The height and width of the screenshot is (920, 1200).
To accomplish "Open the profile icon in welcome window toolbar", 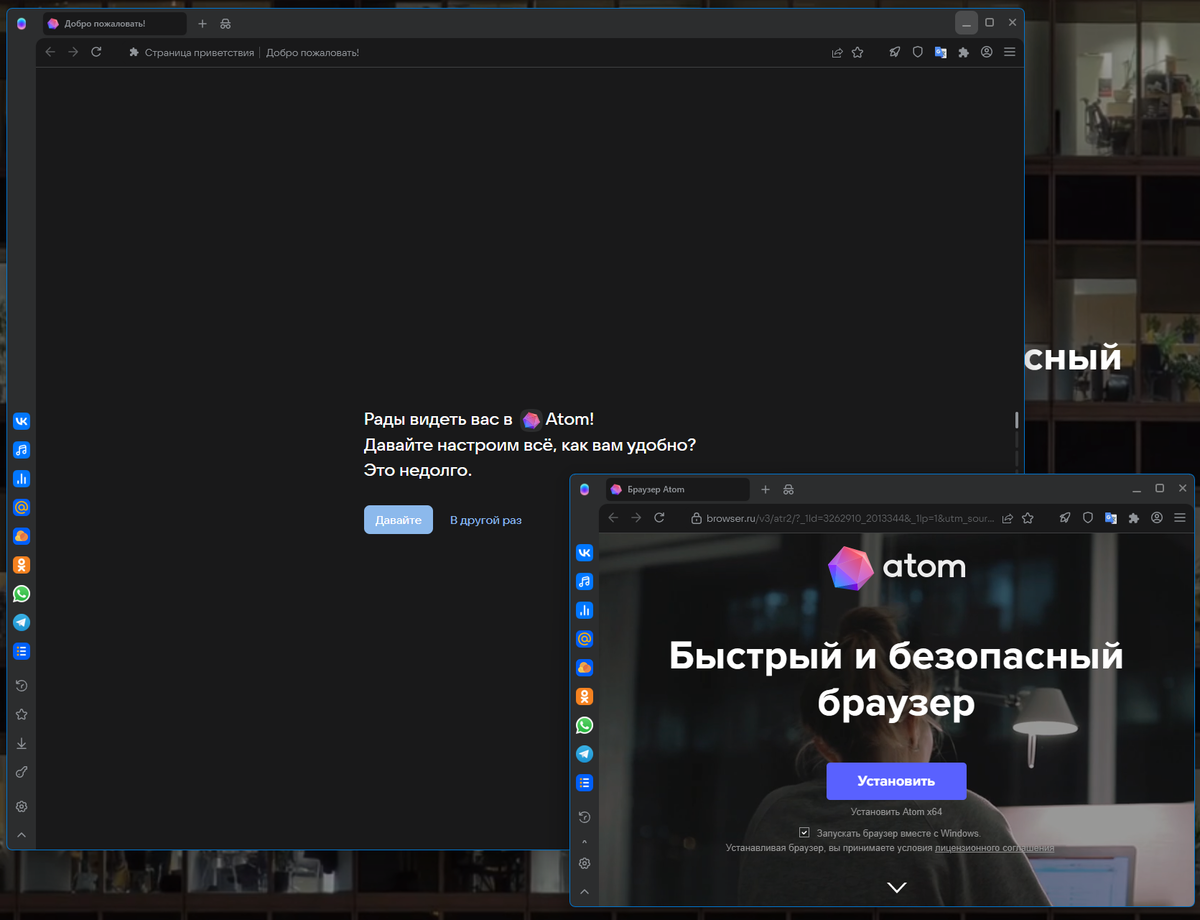I will coord(987,53).
